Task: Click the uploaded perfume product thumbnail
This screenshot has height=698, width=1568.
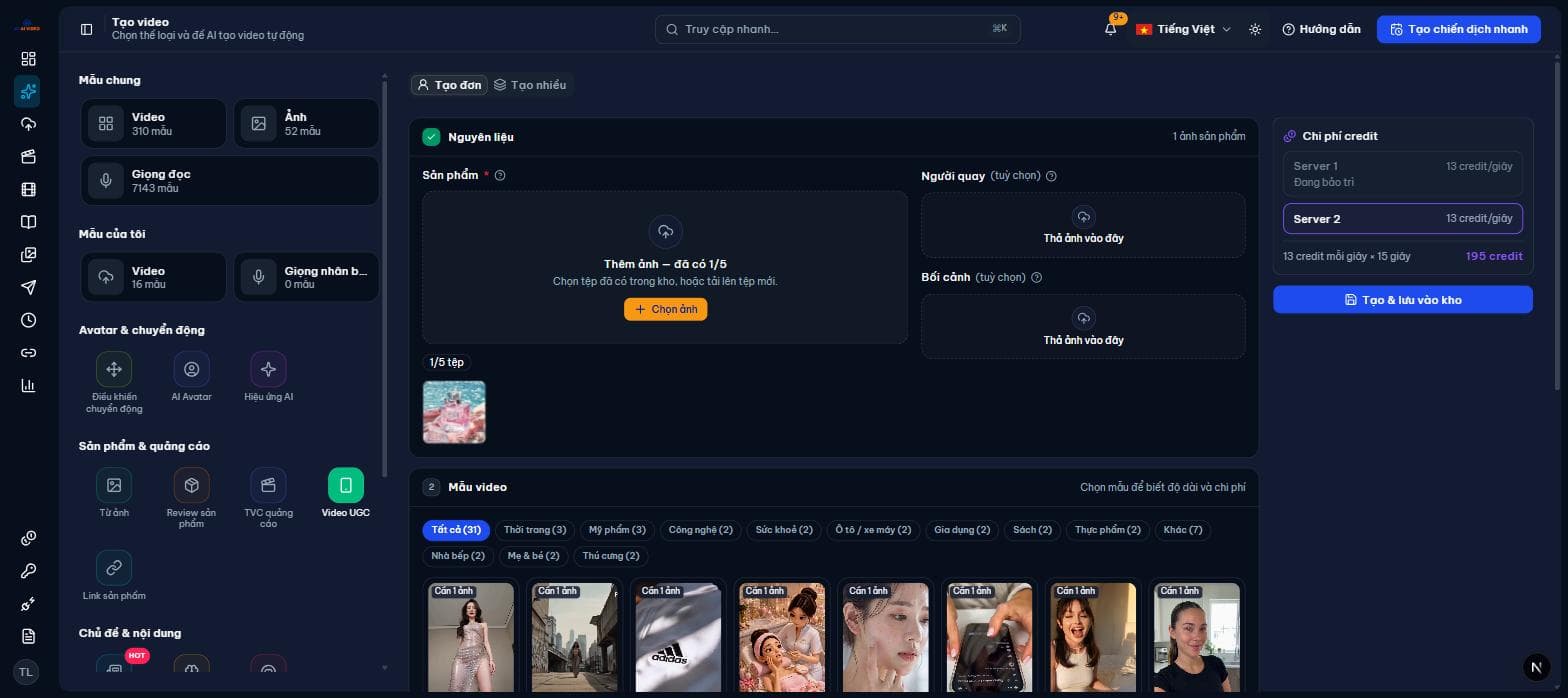Action: [x=454, y=412]
